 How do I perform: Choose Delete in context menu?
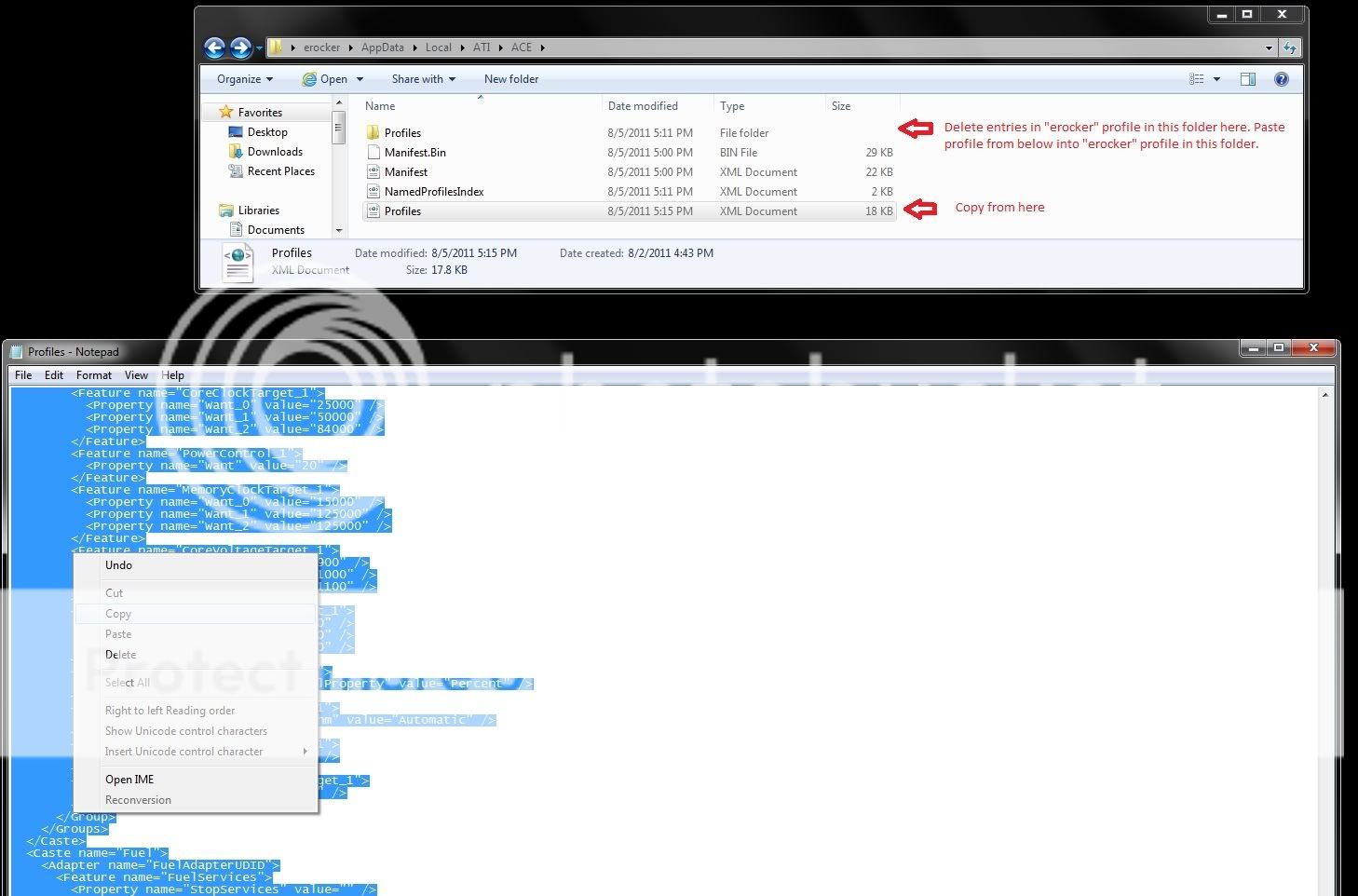[x=195, y=655]
